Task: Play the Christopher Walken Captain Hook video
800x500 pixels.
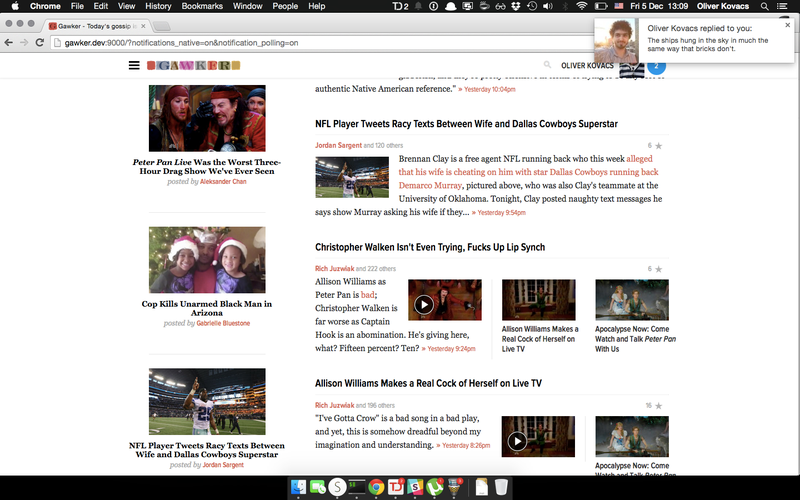Action: pos(423,305)
